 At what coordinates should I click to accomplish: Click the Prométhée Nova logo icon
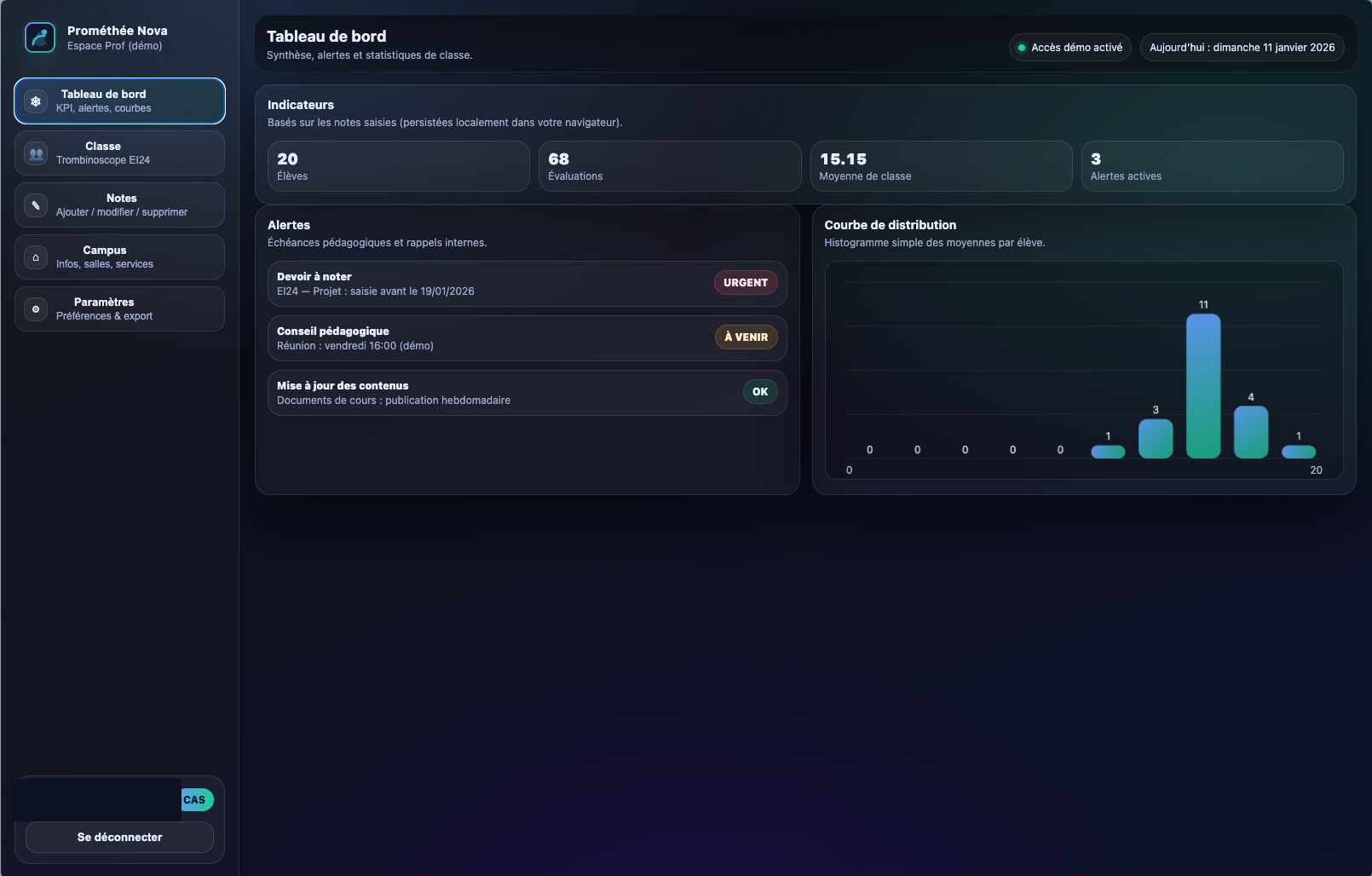click(x=40, y=37)
